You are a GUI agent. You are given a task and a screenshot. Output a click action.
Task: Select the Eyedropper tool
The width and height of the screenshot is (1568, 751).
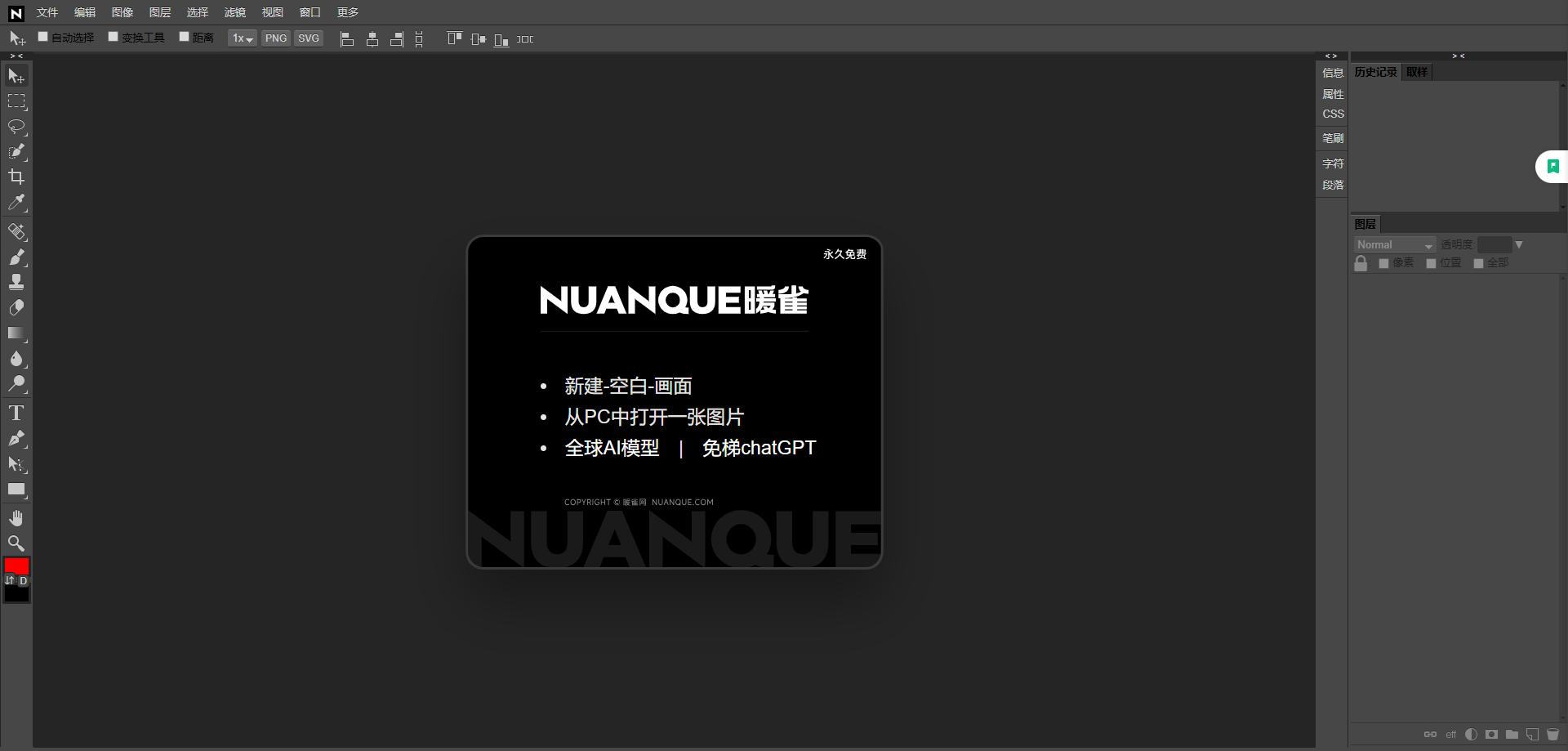click(16, 203)
